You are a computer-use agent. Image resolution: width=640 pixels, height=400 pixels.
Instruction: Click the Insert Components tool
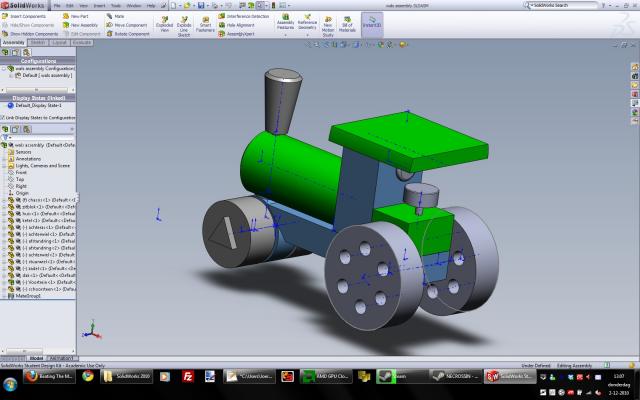[x=28, y=17]
